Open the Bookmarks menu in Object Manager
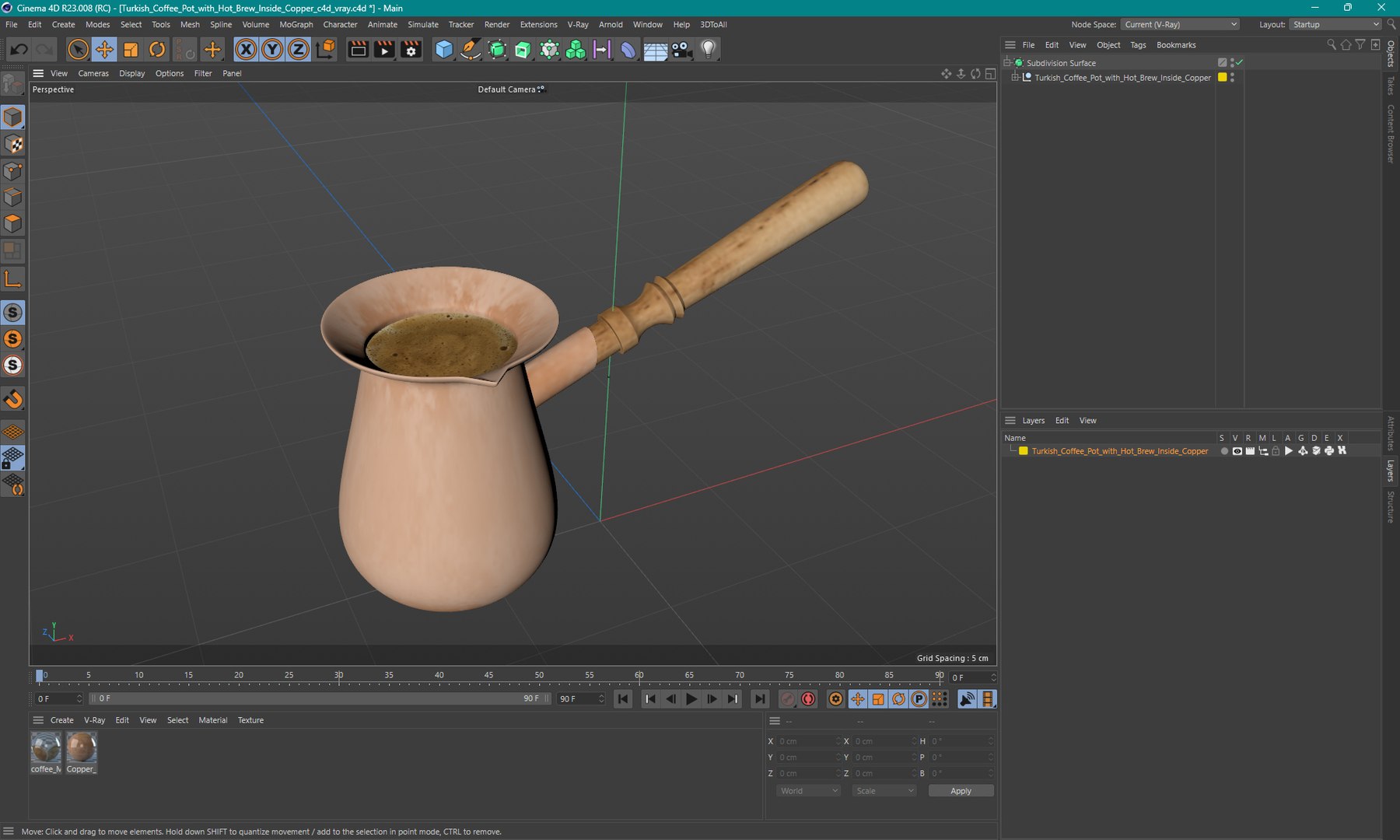The image size is (1400, 840). (1176, 45)
